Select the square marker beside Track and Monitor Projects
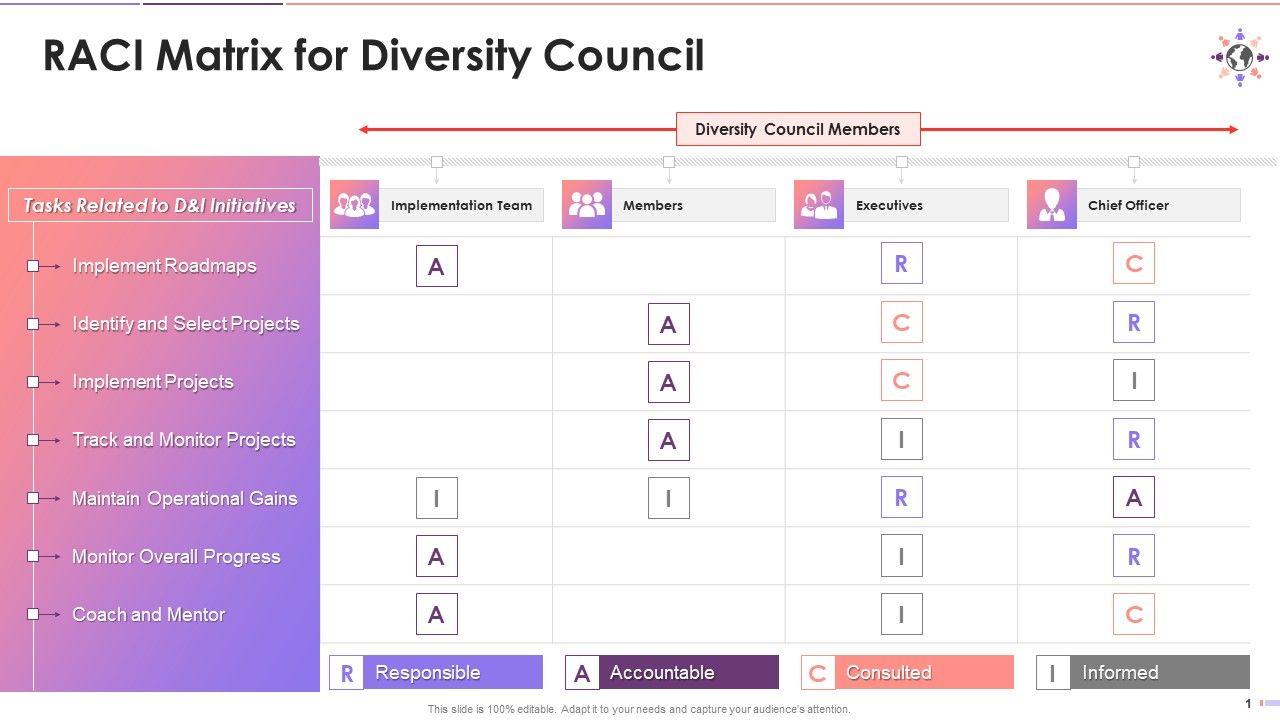1280x720 pixels. pos(33,440)
